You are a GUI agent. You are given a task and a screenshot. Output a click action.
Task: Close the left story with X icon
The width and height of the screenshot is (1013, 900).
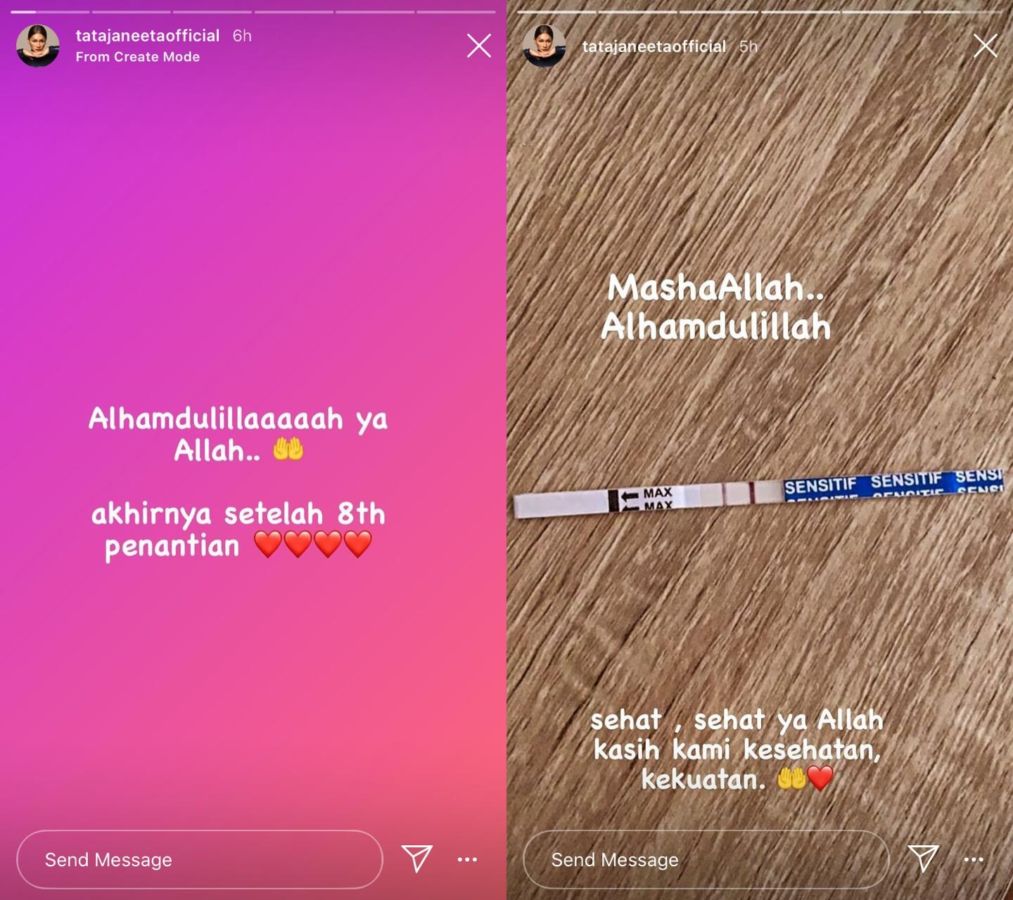pyautogui.click(x=479, y=46)
